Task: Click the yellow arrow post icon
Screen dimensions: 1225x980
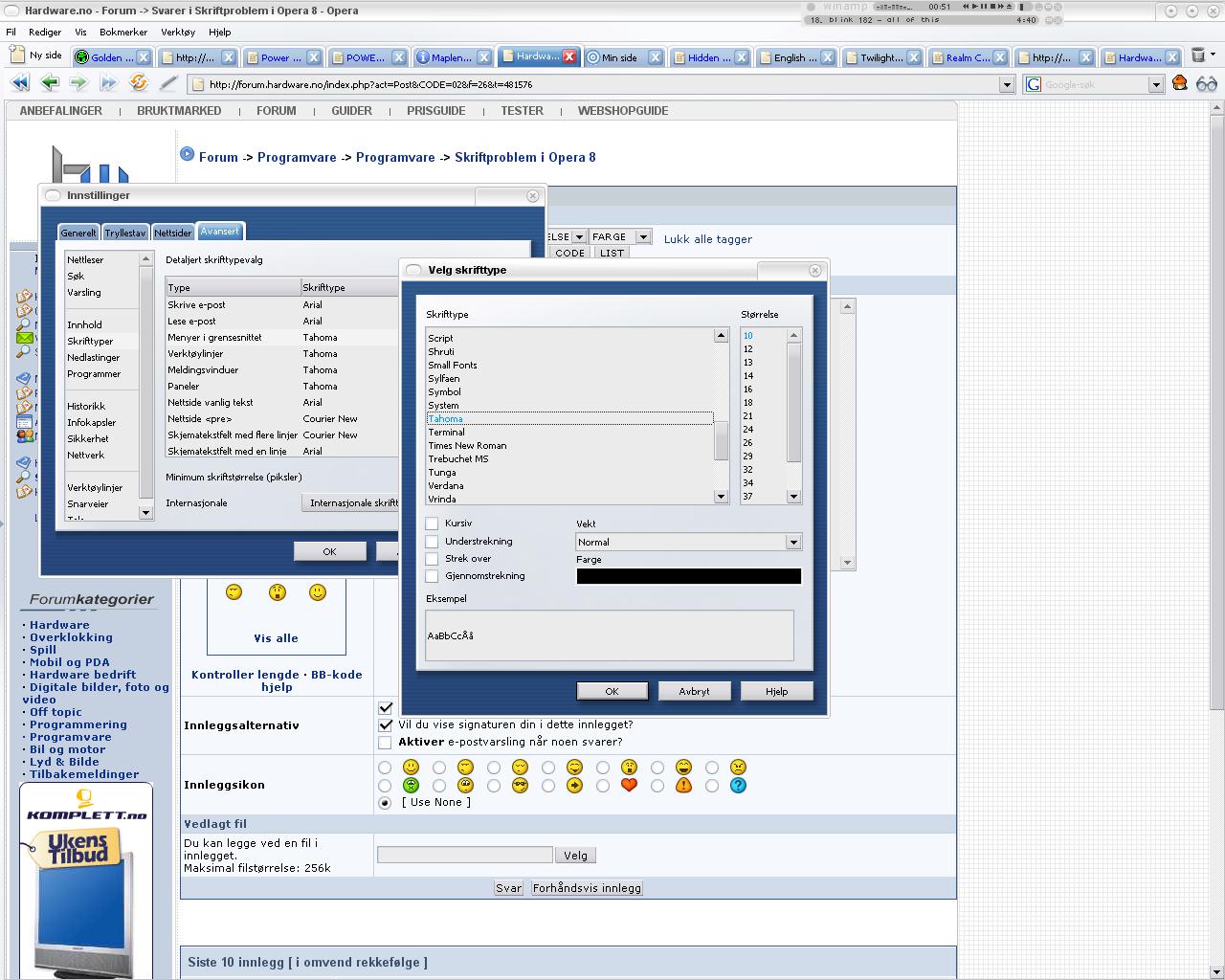Action: (574, 785)
